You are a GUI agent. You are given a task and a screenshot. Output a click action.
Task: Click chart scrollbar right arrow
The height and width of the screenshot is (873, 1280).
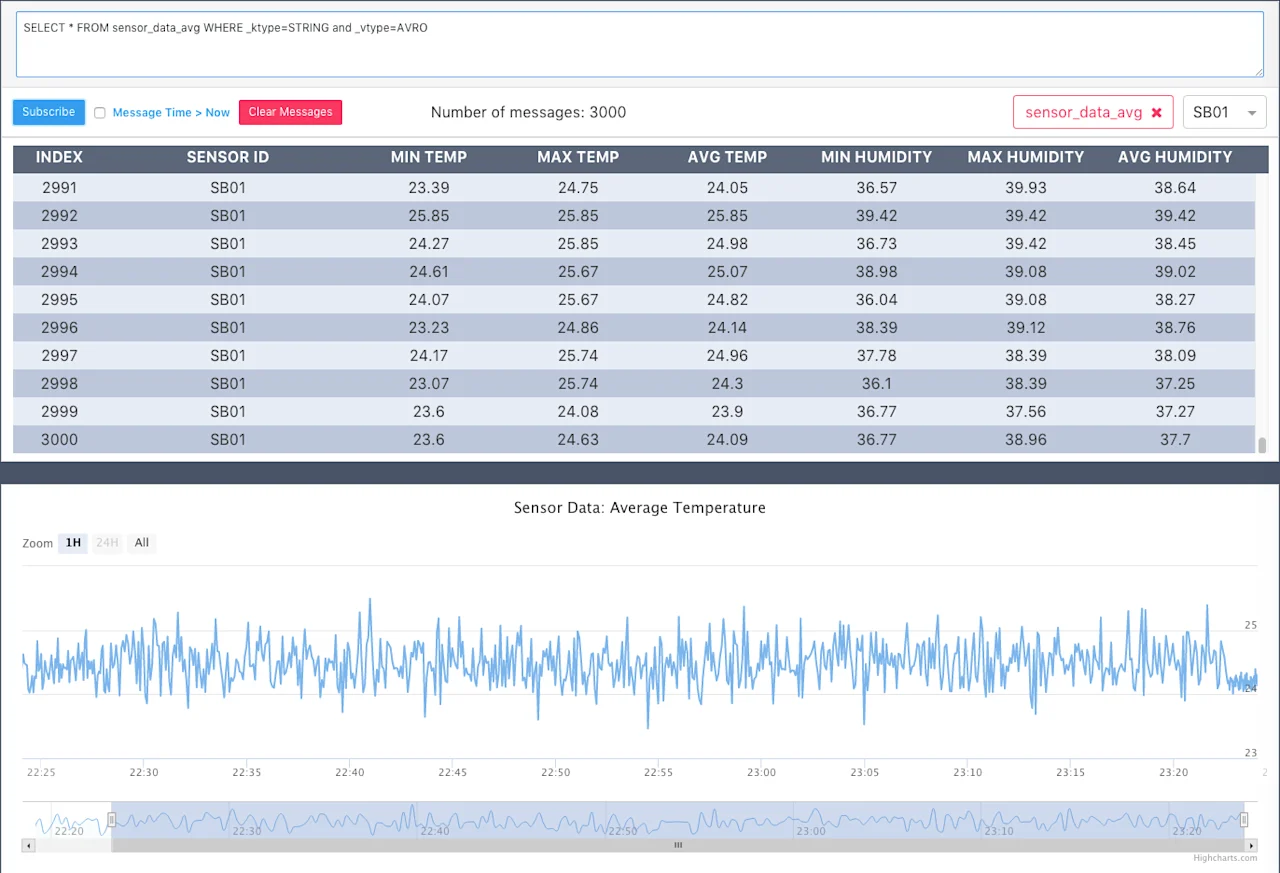pos(1251,846)
